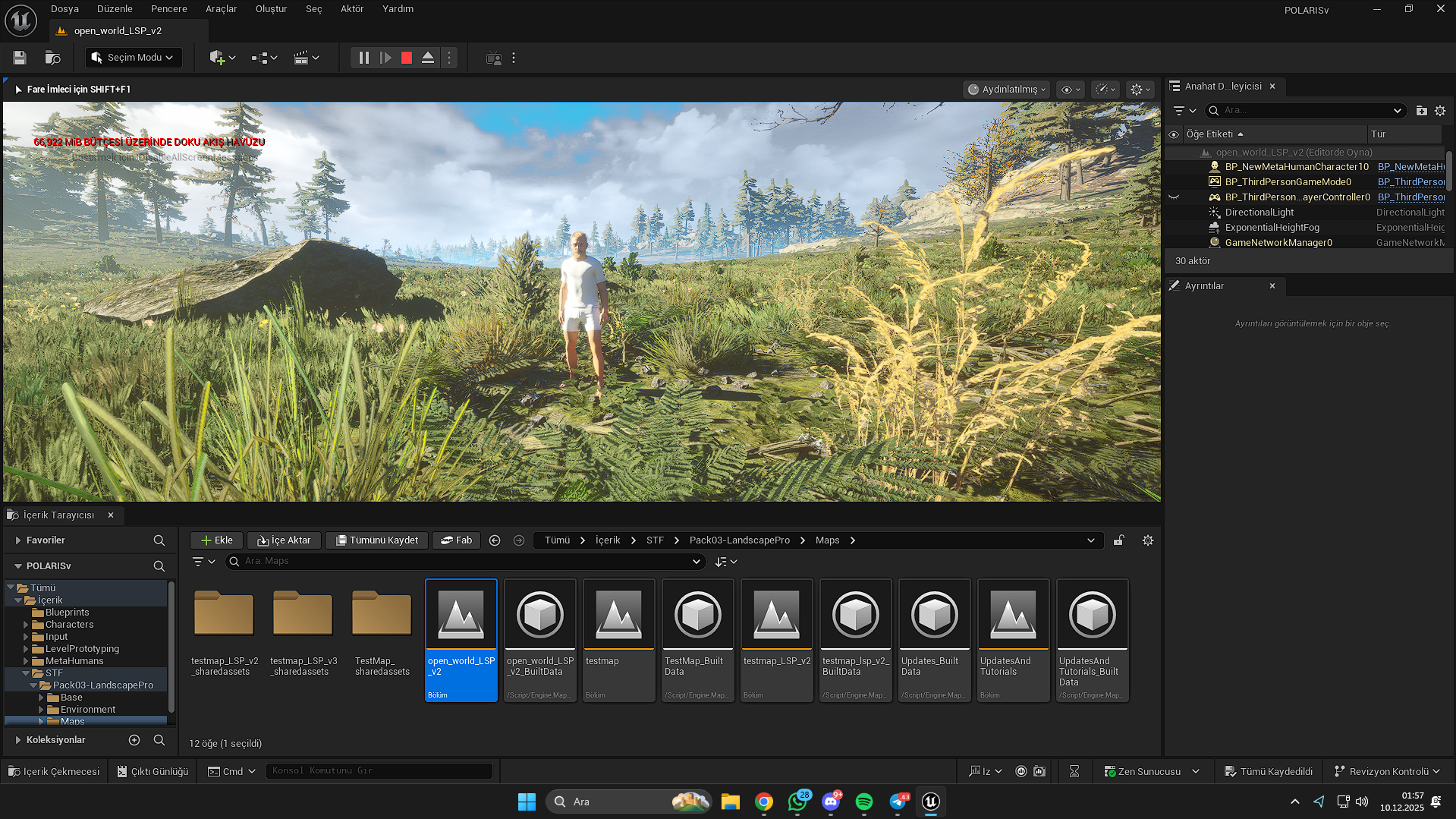Toggle the Content Browser lock icon
Image resolution: width=1456 pixels, height=819 pixels.
[1118, 540]
